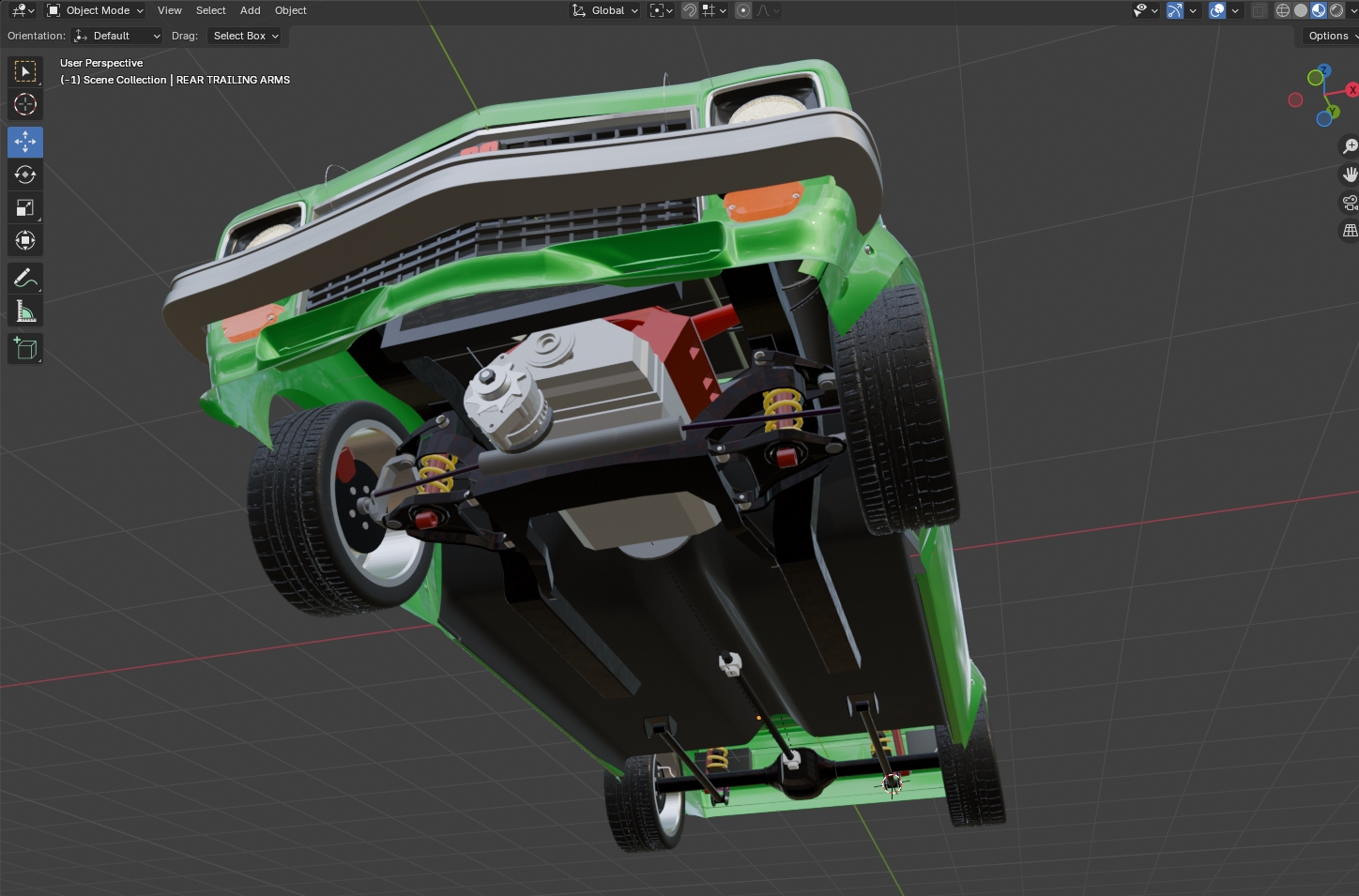Screen dimensions: 1359x896
Task: Enable proportional editing toggle
Action: (743, 10)
